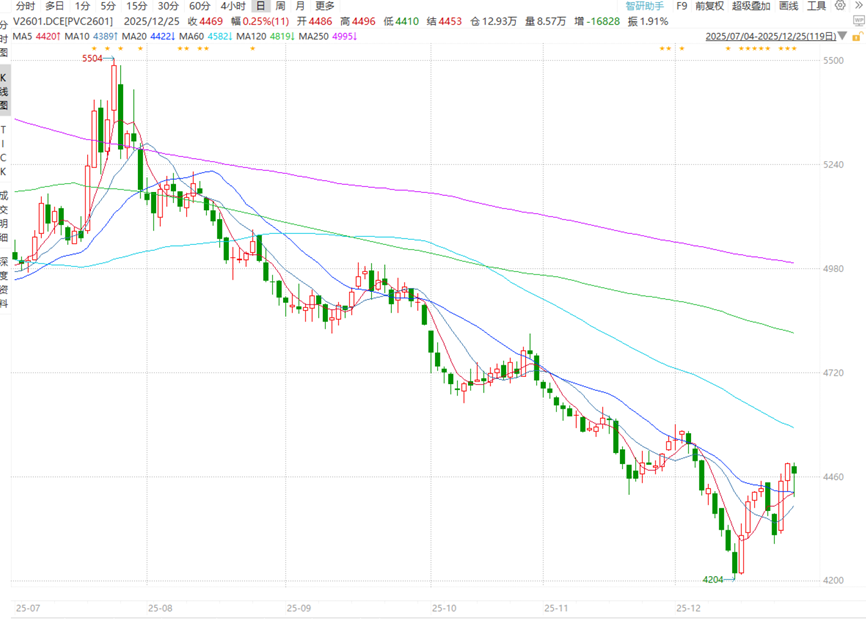This screenshot has height=619, width=866.
Task: Open the date range dropdown triangle
Action: pyautogui.click(x=842, y=36)
